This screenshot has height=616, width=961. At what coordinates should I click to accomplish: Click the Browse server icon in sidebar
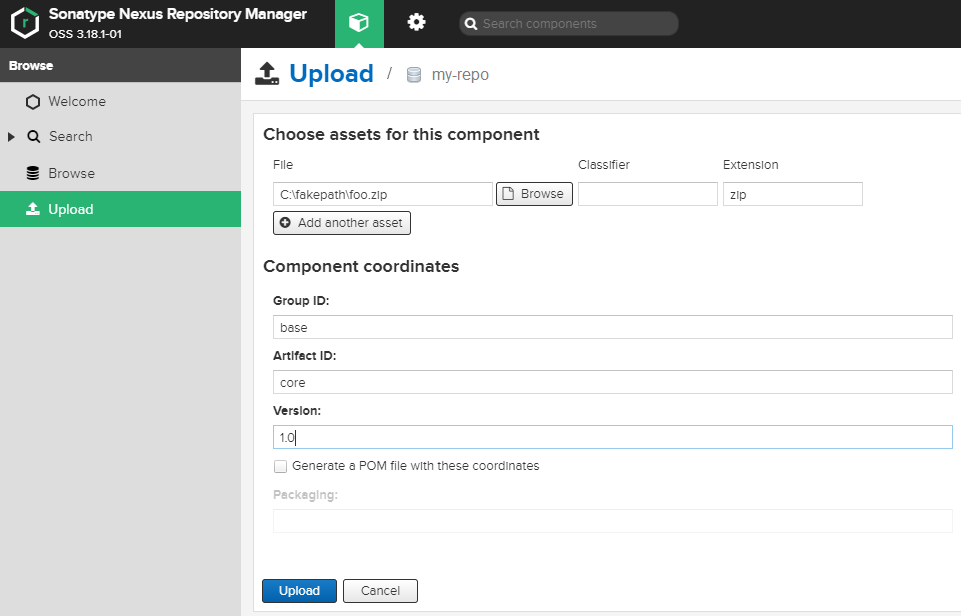pos(34,172)
